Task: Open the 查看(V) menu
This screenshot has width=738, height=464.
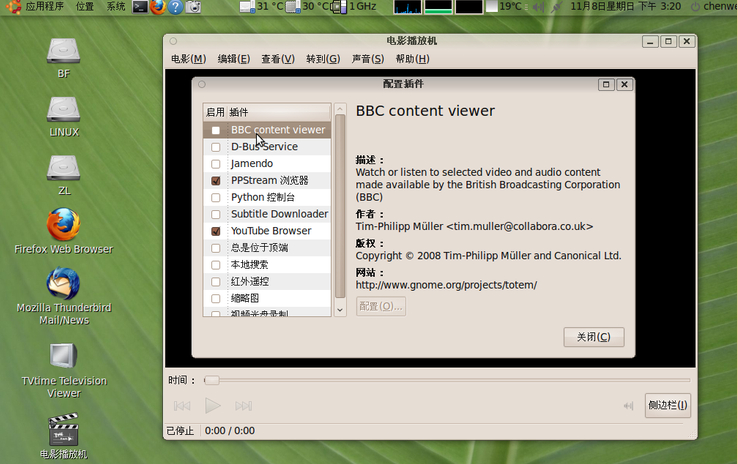Action: click(x=278, y=59)
